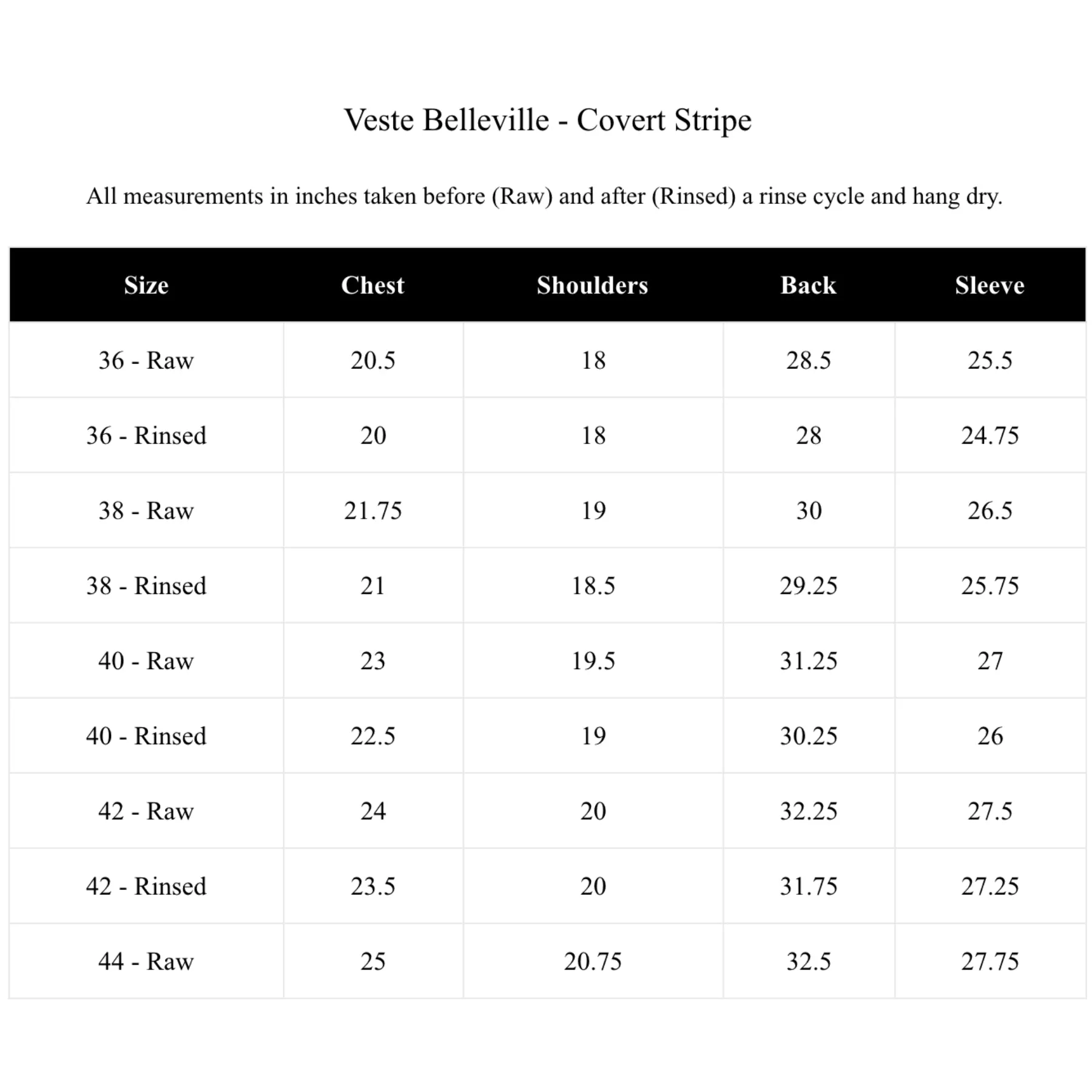1092x1092 pixels.
Task: Click the 36 - Rinsed row label
Action: click(x=146, y=436)
